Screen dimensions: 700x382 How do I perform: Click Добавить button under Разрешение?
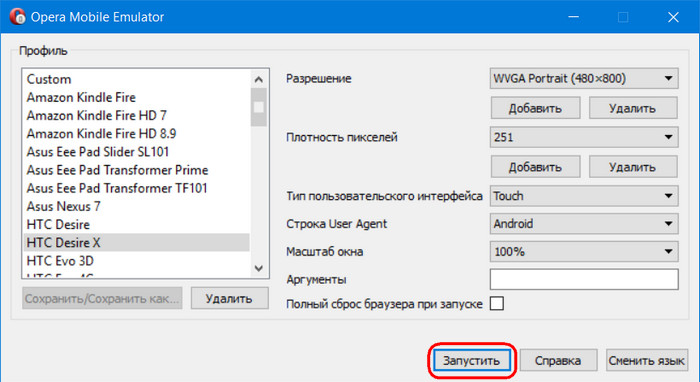click(x=535, y=108)
